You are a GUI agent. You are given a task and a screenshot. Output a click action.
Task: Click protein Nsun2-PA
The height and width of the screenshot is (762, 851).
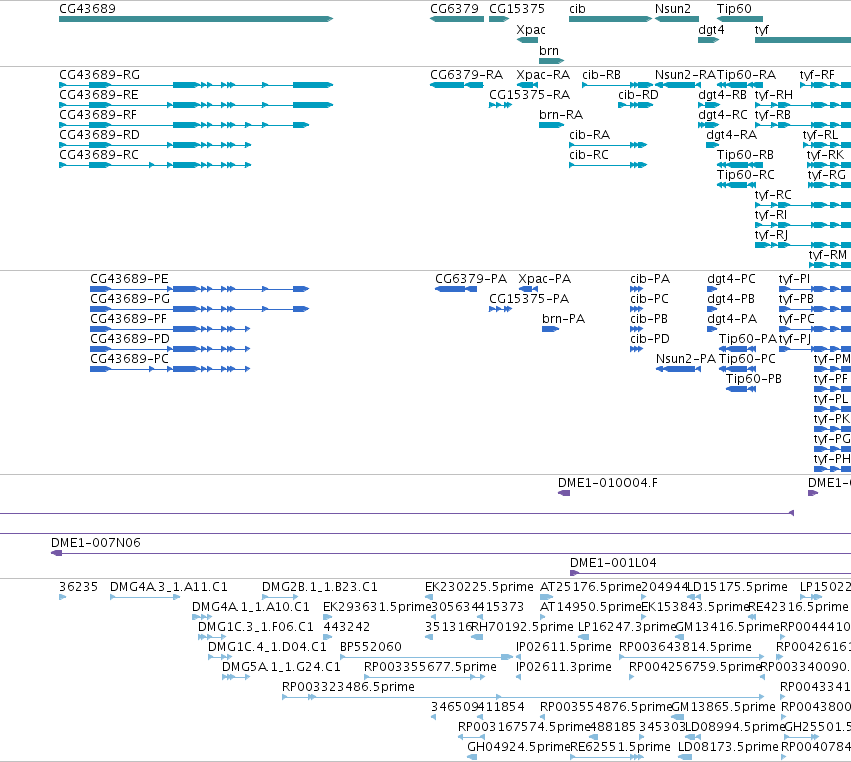(x=678, y=369)
